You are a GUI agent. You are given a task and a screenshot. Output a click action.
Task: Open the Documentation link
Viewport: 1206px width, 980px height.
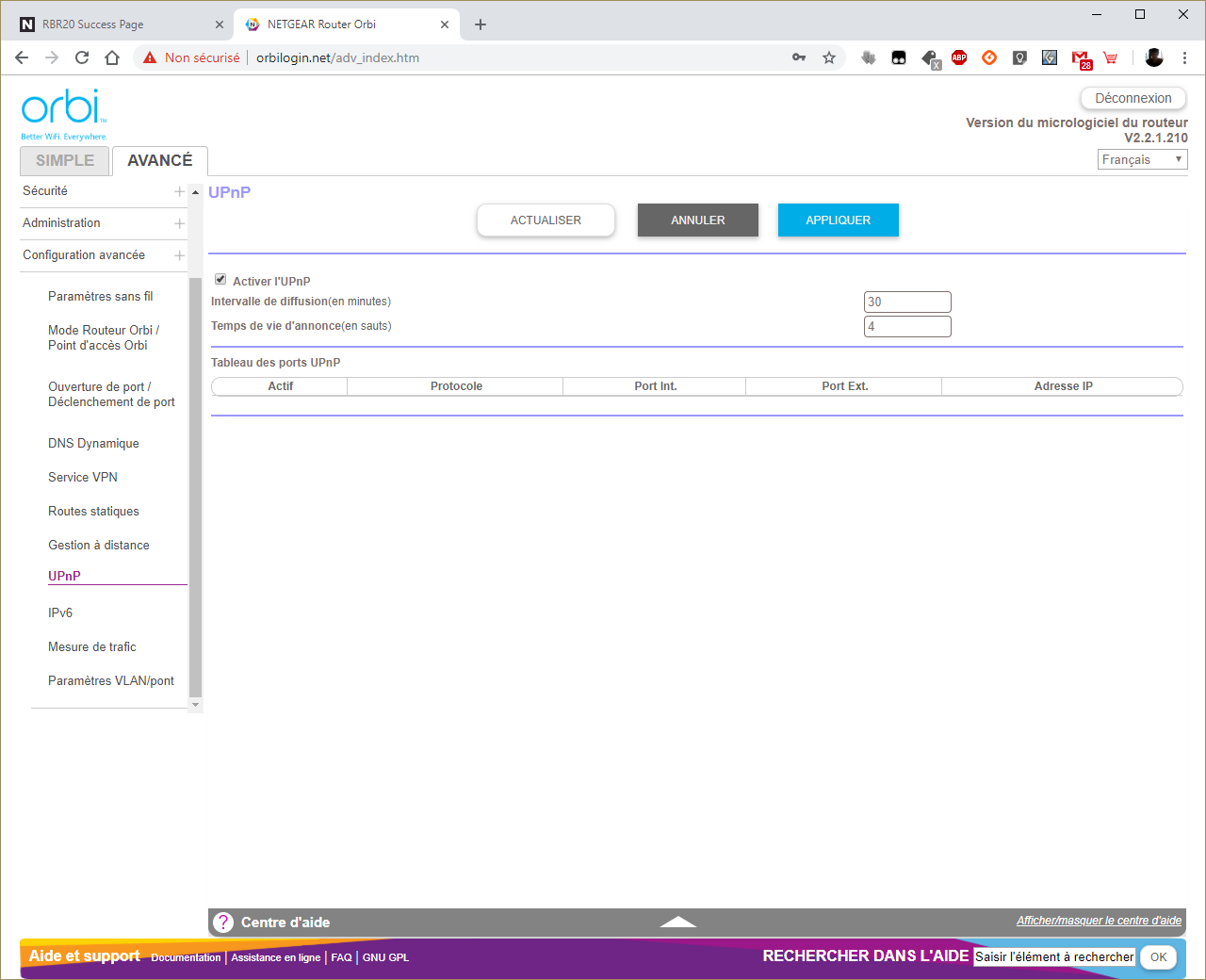186,957
